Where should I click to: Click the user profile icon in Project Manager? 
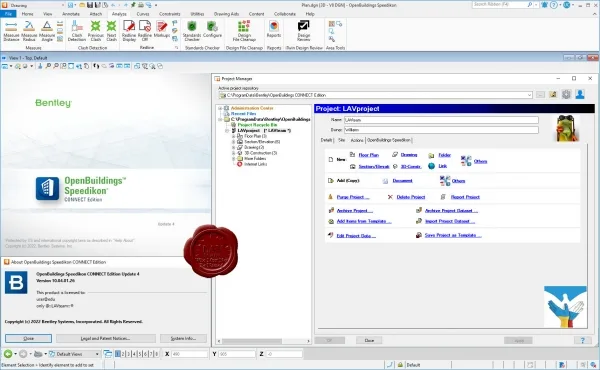[580, 94]
